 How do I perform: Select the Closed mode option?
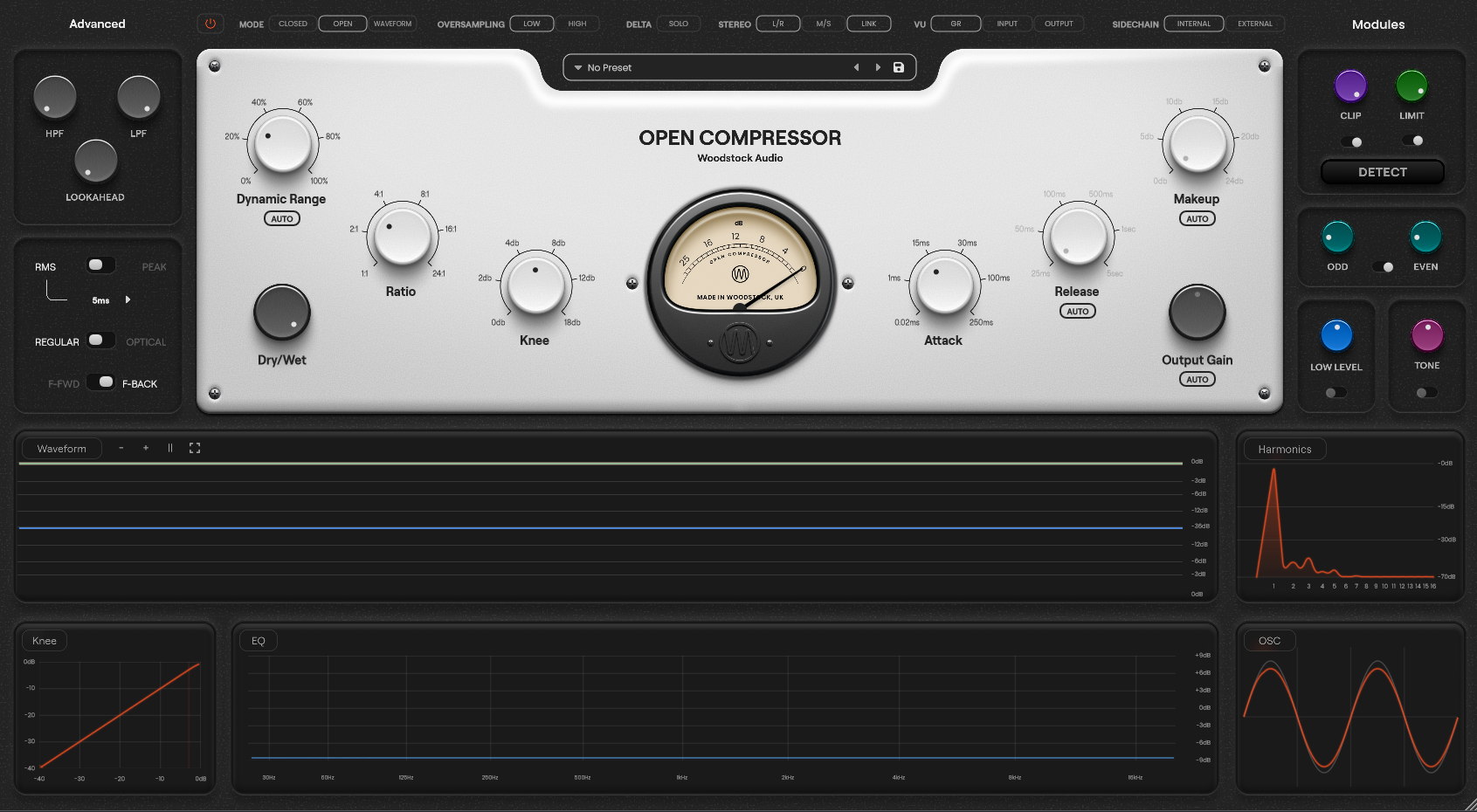click(293, 24)
